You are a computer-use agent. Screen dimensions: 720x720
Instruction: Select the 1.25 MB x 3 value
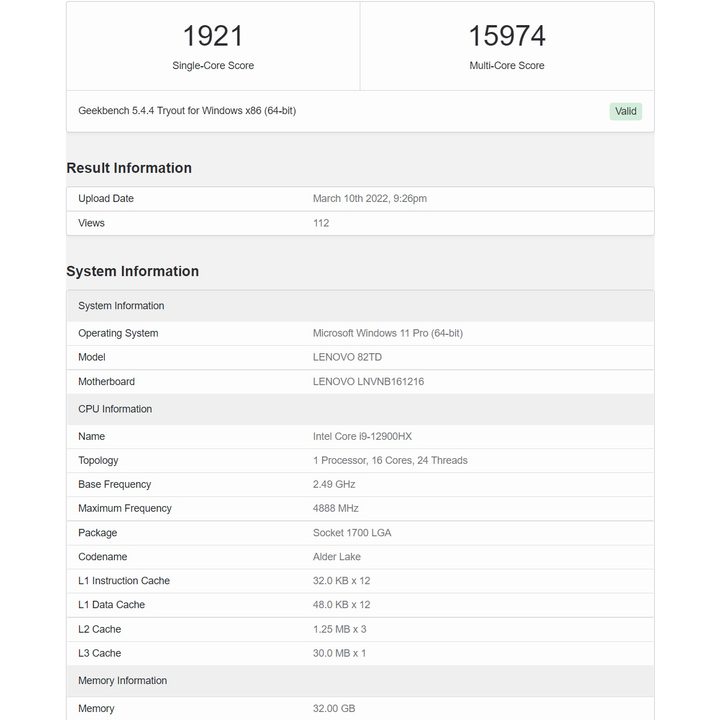click(339, 629)
